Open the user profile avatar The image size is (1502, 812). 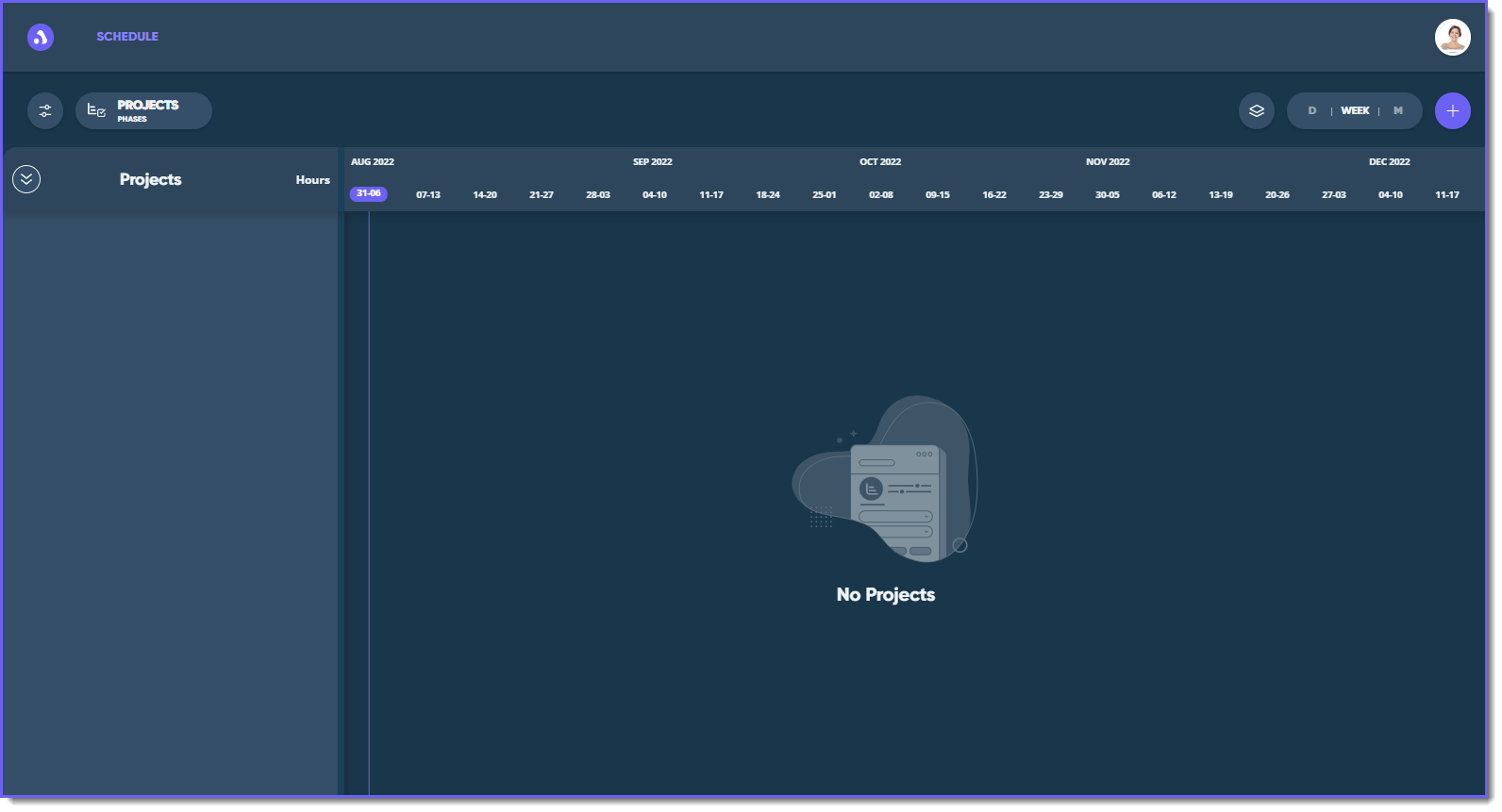coord(1452,38)
